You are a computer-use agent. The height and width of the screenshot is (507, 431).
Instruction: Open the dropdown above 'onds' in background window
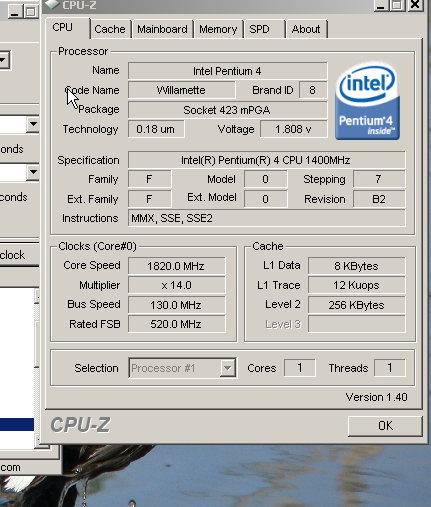tap(33, 124)
